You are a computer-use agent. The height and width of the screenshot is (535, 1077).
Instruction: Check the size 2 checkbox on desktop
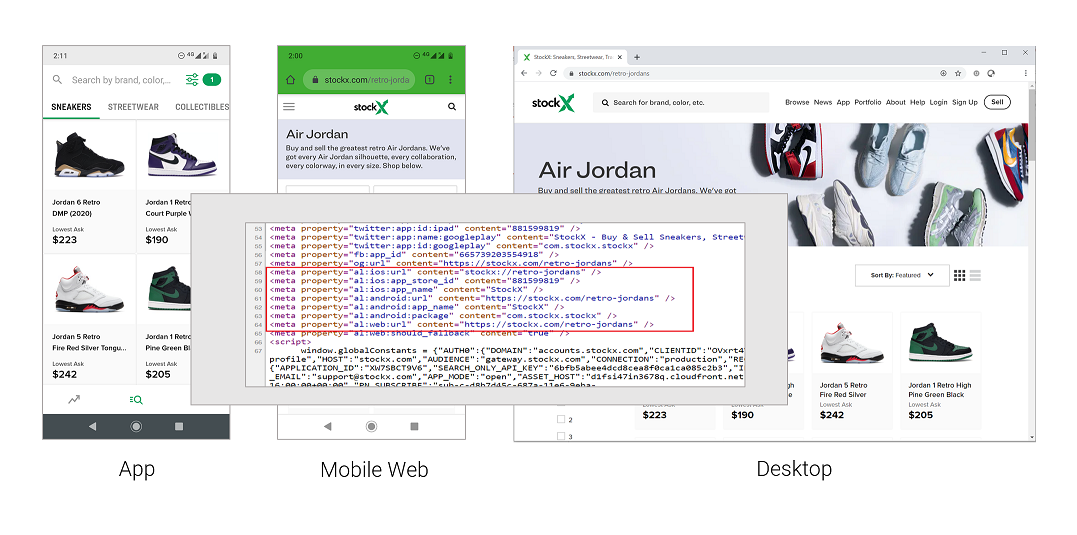click(560, 419)
